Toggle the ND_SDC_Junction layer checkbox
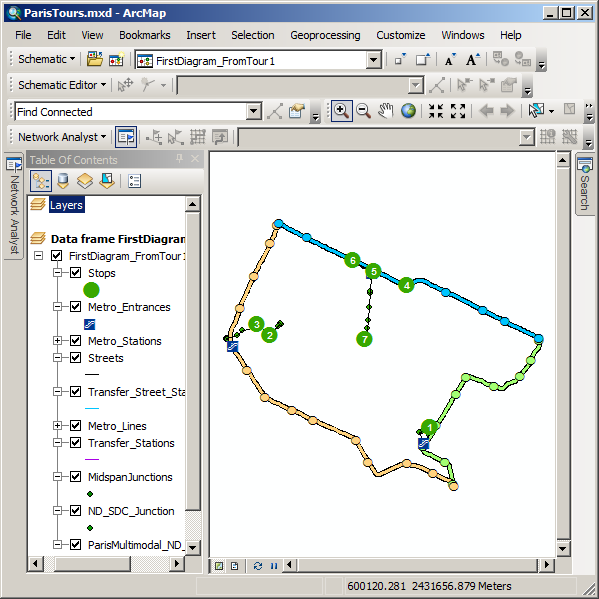The image size is (599, 599). coord(76,511)
